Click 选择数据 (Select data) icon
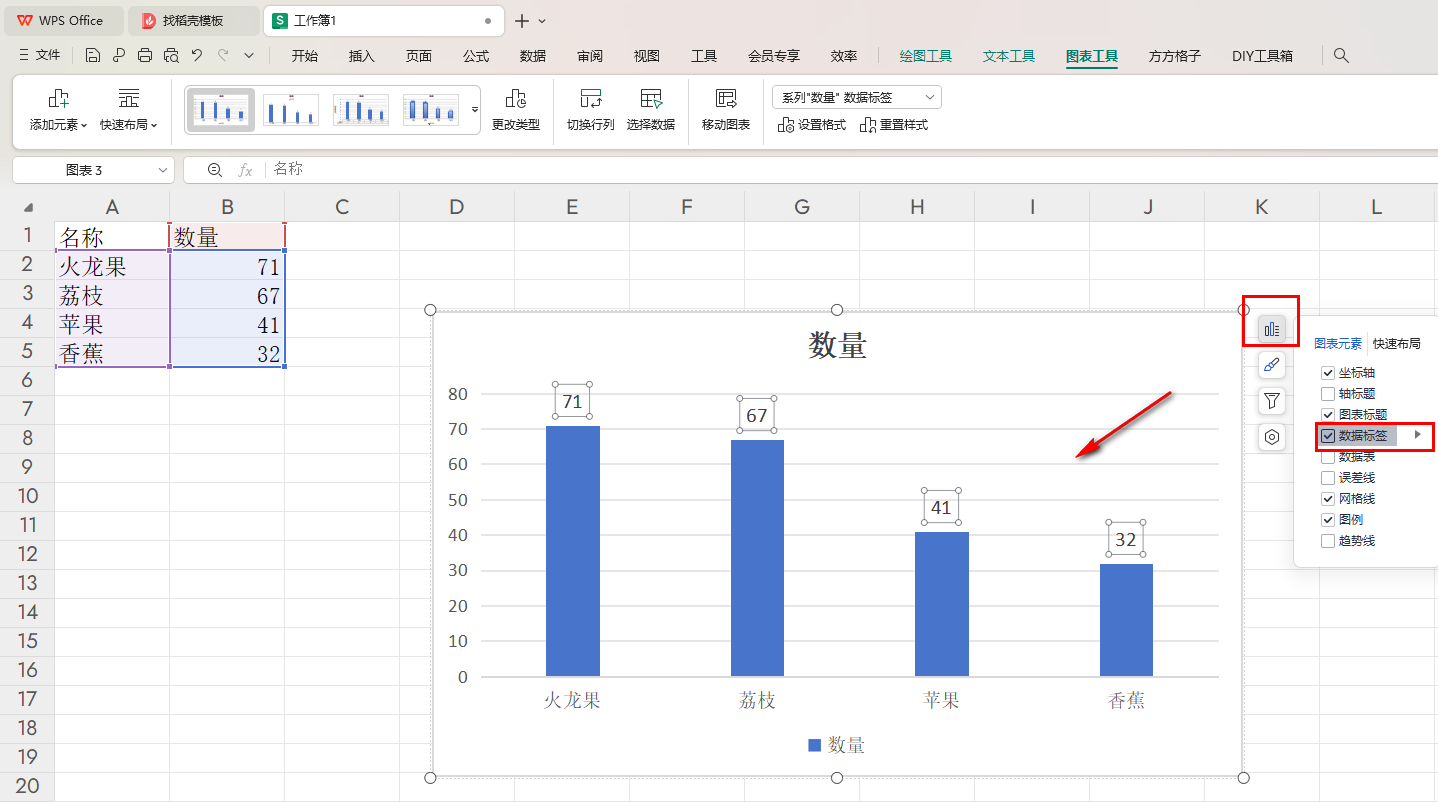The width and height of the screenshot is (1438, 802). 651,99
